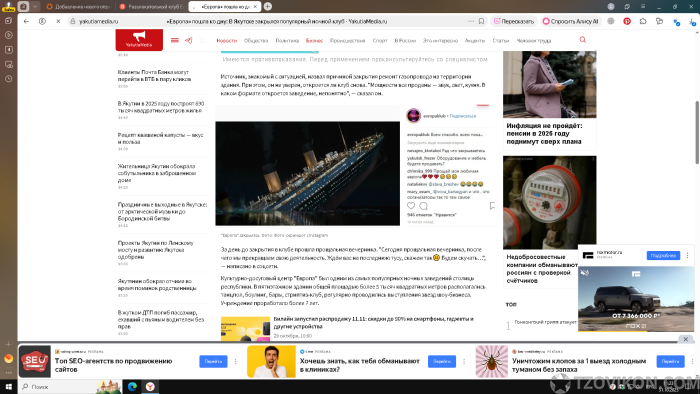
Task: Click the Пересказать button
Action: pos(514,21)
